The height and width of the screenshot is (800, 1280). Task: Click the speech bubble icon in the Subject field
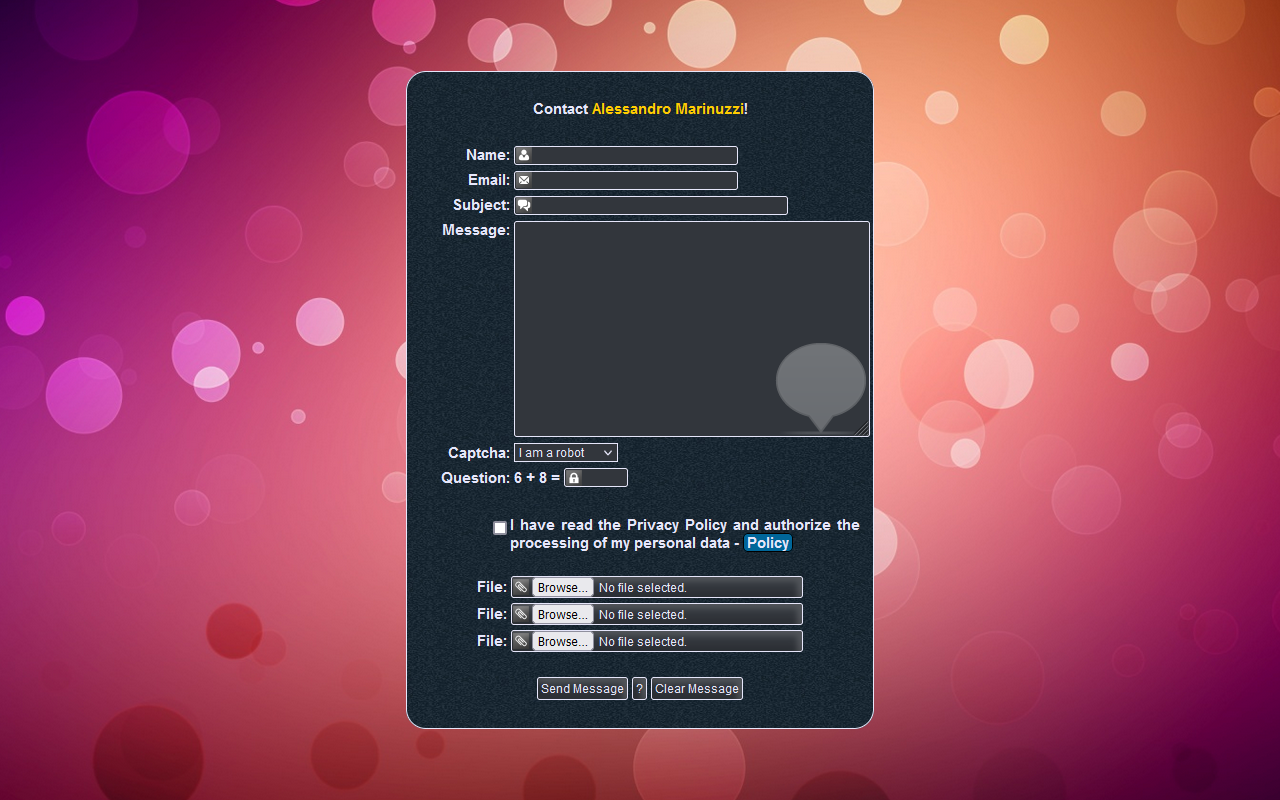pyautogui.click(x=524, y=205)
